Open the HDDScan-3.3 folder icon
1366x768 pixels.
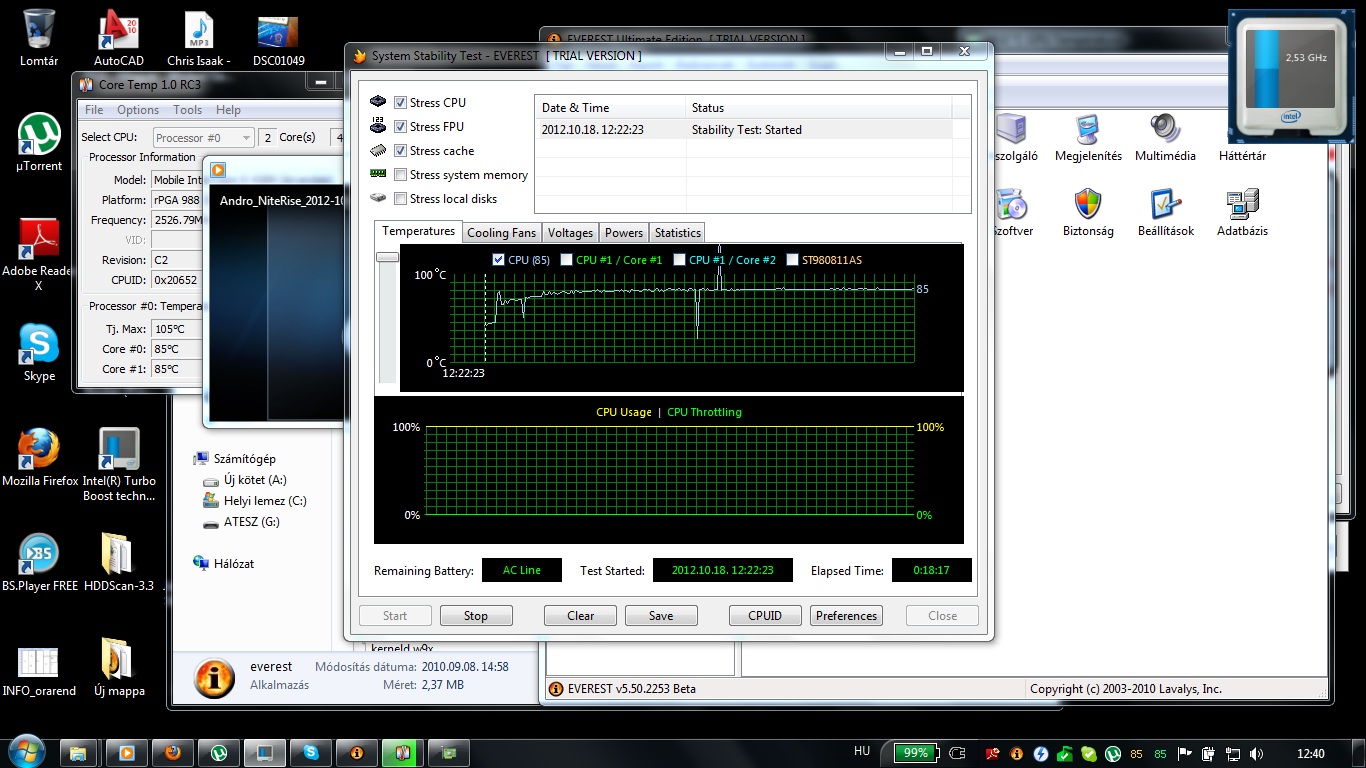[x=119, y=562]
